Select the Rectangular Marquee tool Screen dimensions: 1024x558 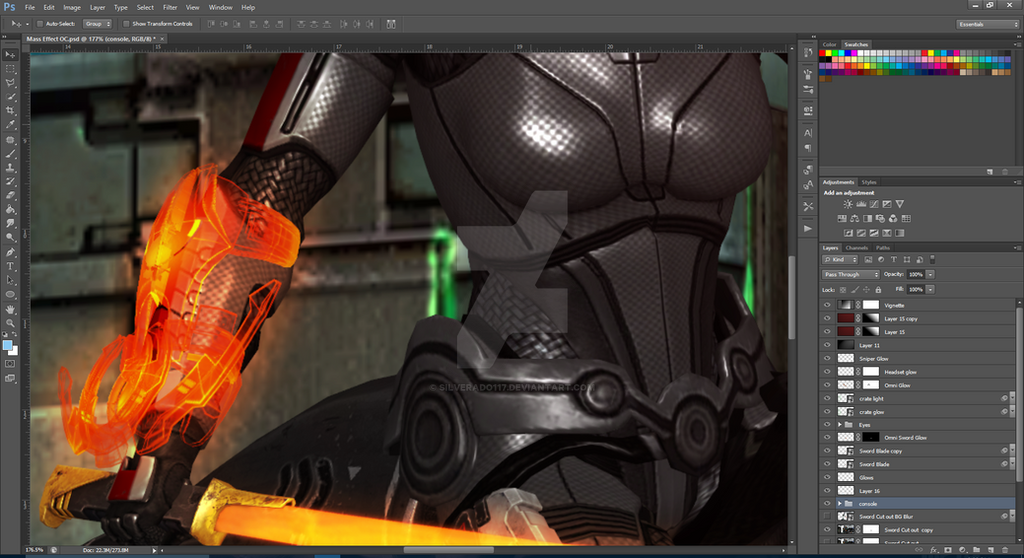(x=10, y=69)
